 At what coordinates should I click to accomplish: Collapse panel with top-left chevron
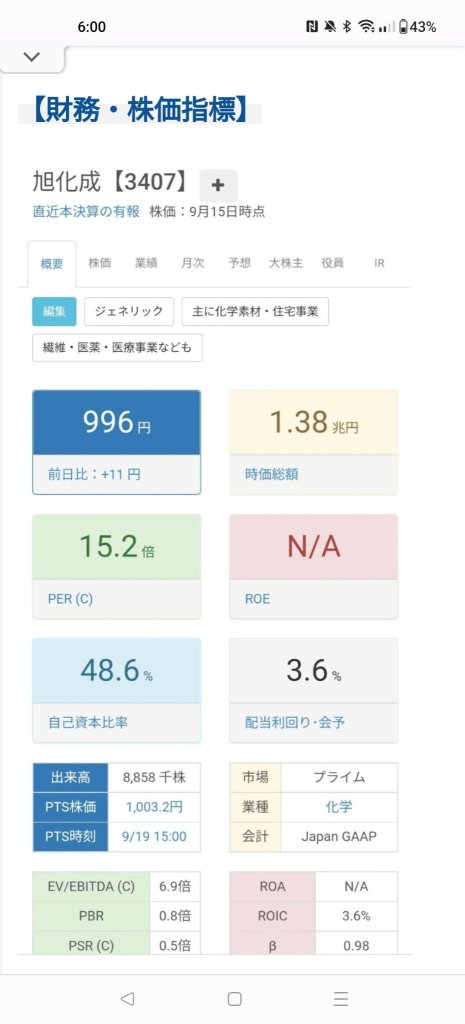pos(31,57)
